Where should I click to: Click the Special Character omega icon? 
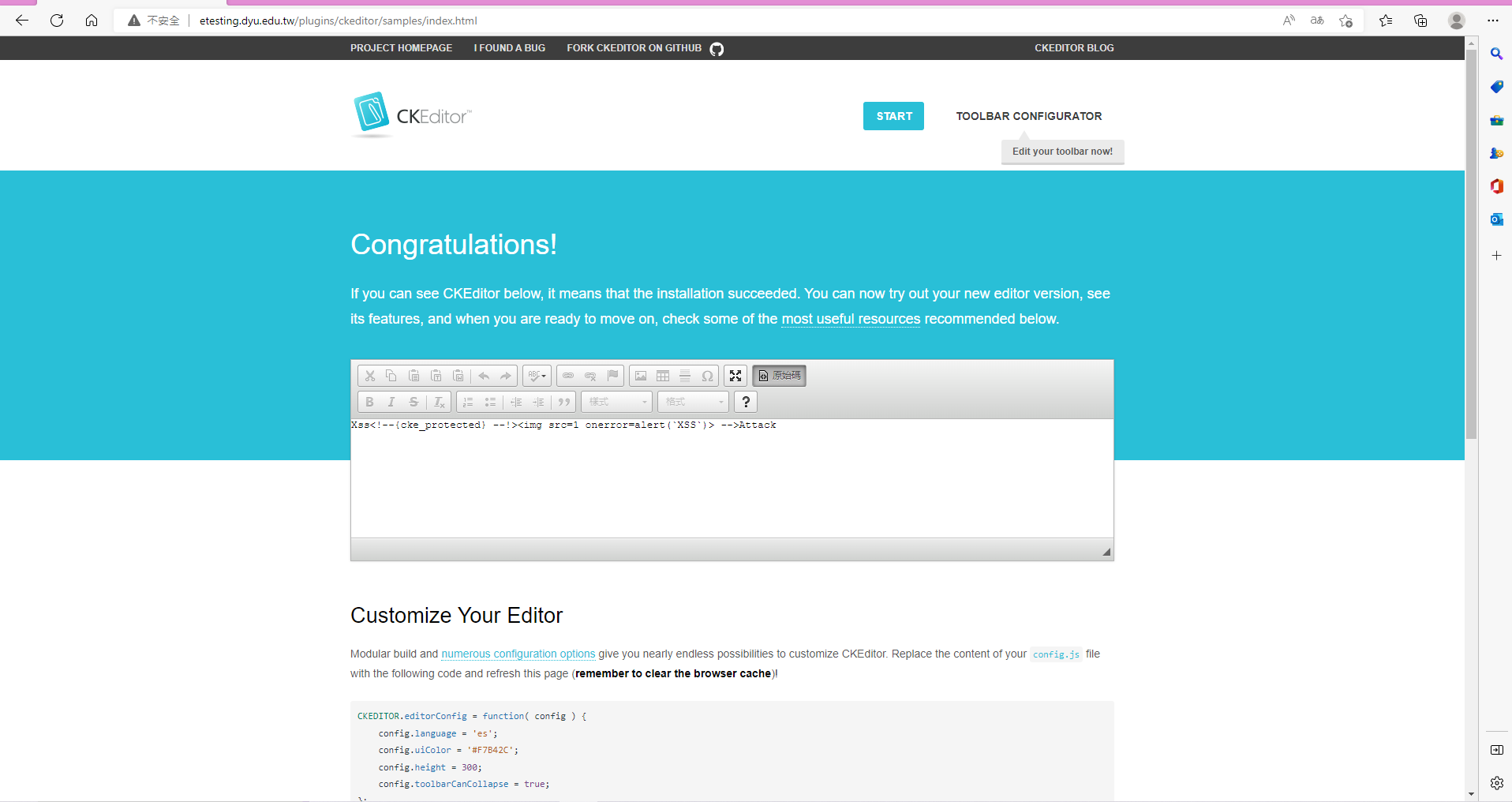tap(707, 376)
